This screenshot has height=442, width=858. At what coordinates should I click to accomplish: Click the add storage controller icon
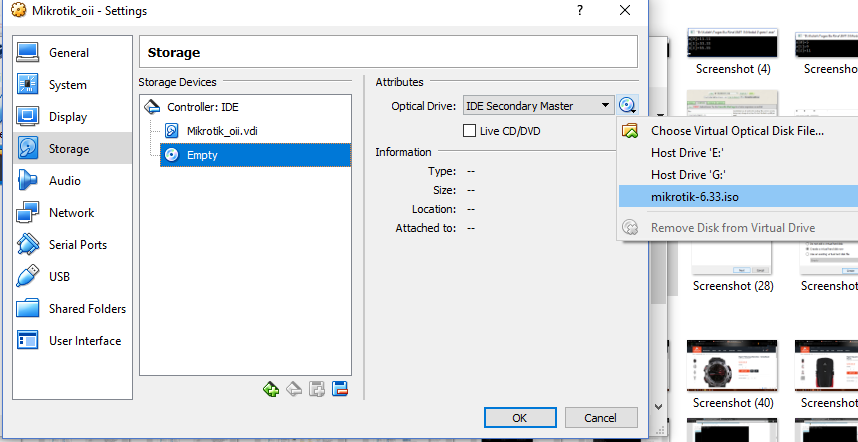pyautogui.click(x=270, y=389)
